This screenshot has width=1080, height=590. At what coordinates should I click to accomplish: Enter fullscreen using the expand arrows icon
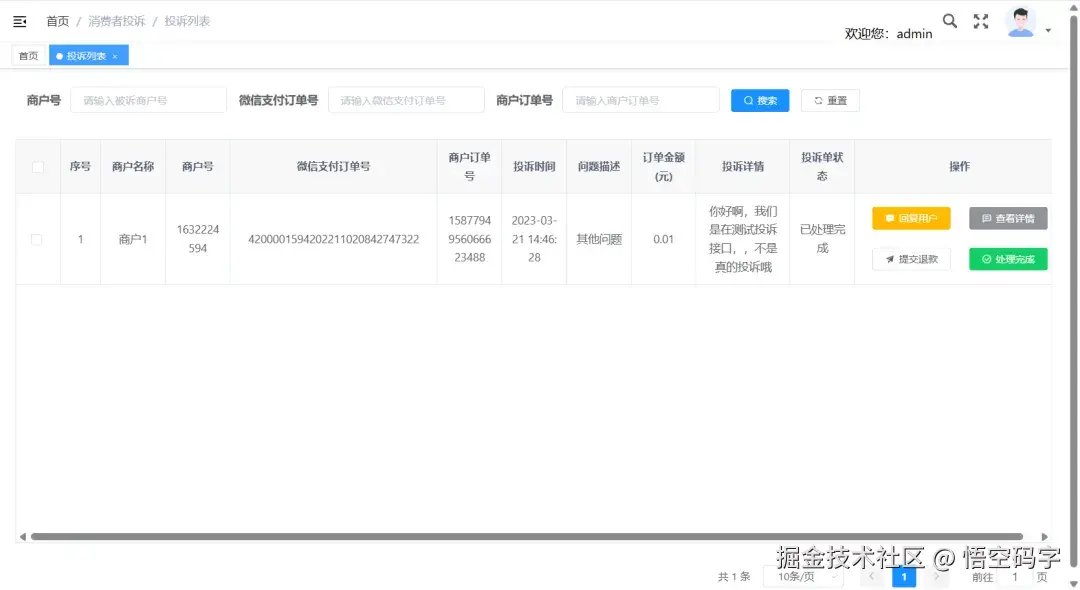point(980,20)
